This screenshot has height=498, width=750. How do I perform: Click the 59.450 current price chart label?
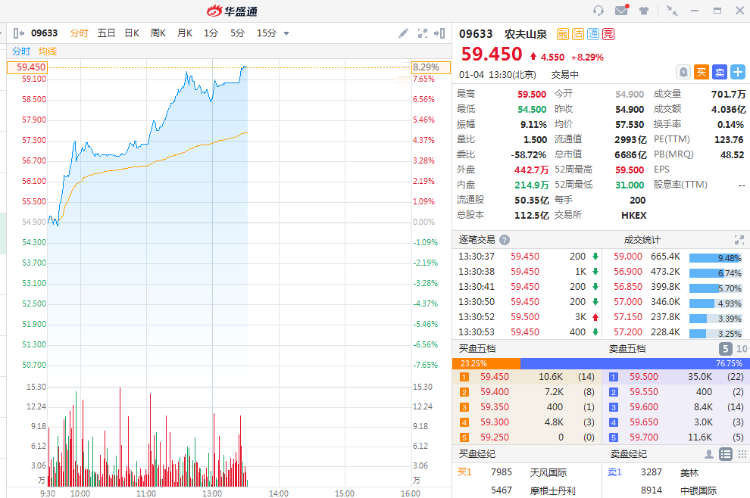[27, 67]
